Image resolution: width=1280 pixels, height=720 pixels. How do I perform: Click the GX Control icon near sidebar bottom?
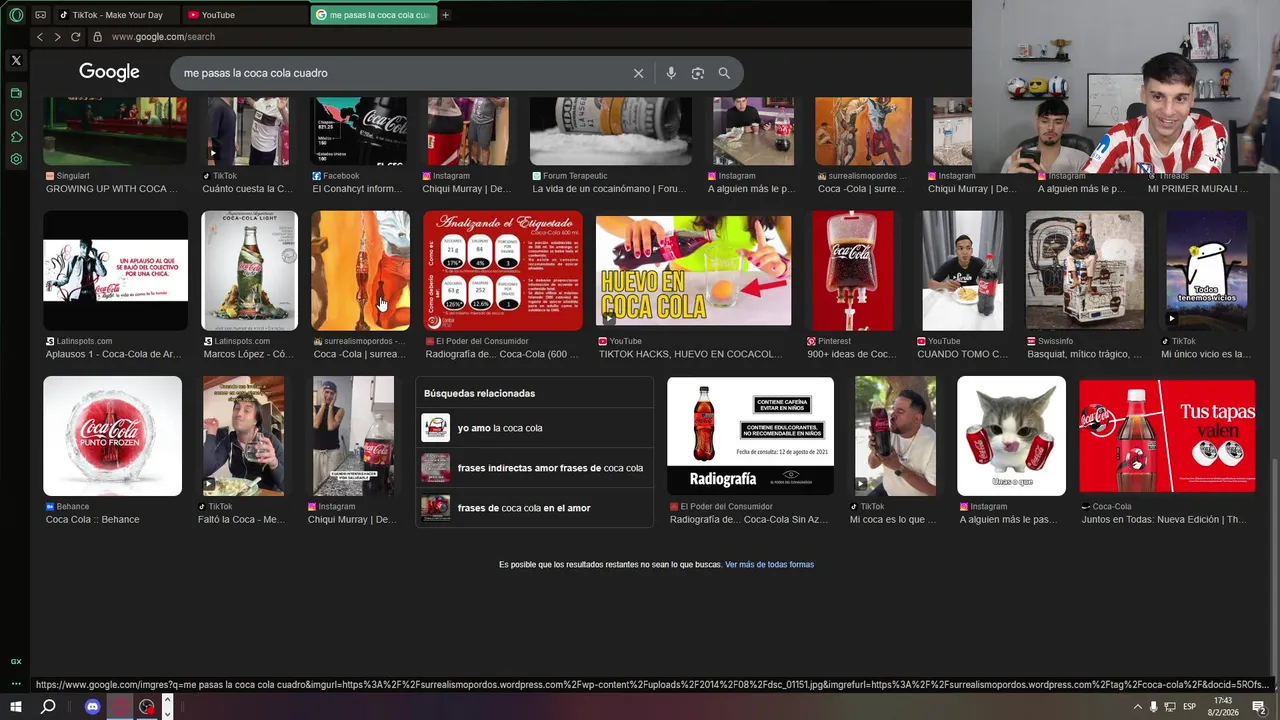pyautogui.click(x=16, y=662)
